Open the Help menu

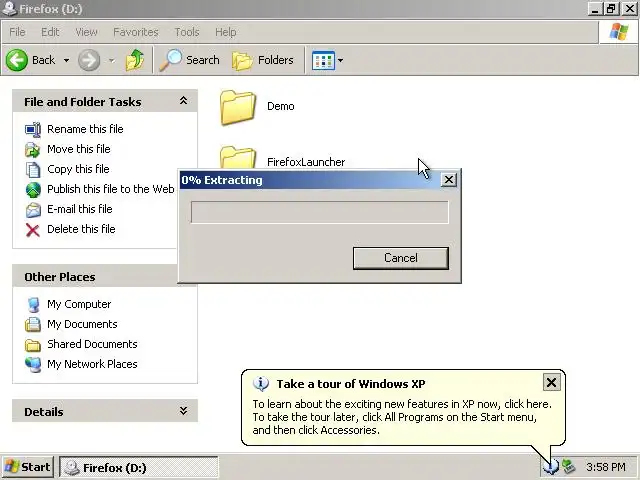(x=226, y=32)
